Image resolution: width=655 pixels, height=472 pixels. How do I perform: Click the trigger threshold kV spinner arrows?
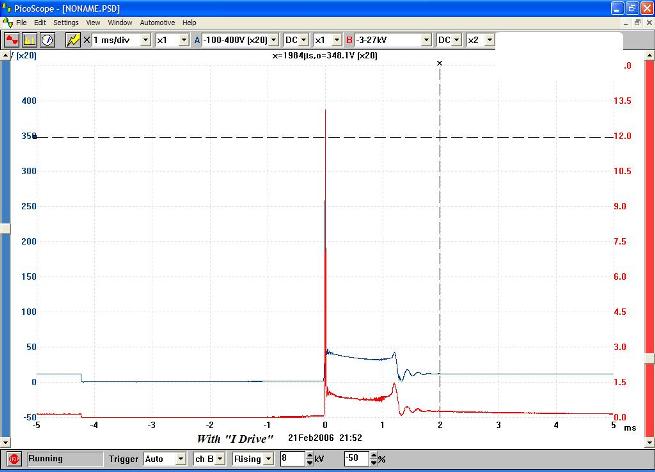(x=307, y=459)
